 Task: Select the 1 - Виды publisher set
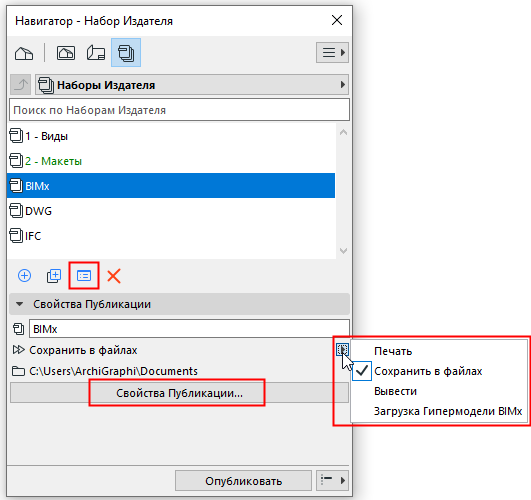171,136
